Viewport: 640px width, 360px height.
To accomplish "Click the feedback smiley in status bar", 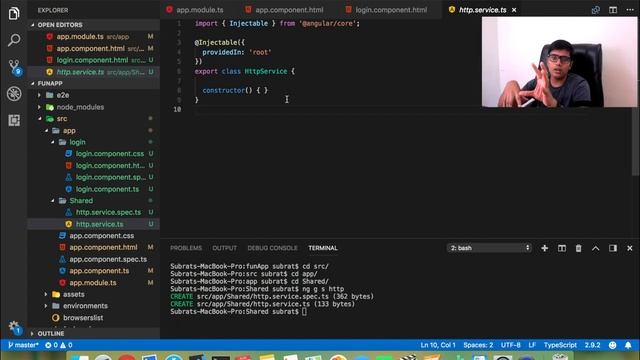I will pyautogui.click(x=612, y=345).
